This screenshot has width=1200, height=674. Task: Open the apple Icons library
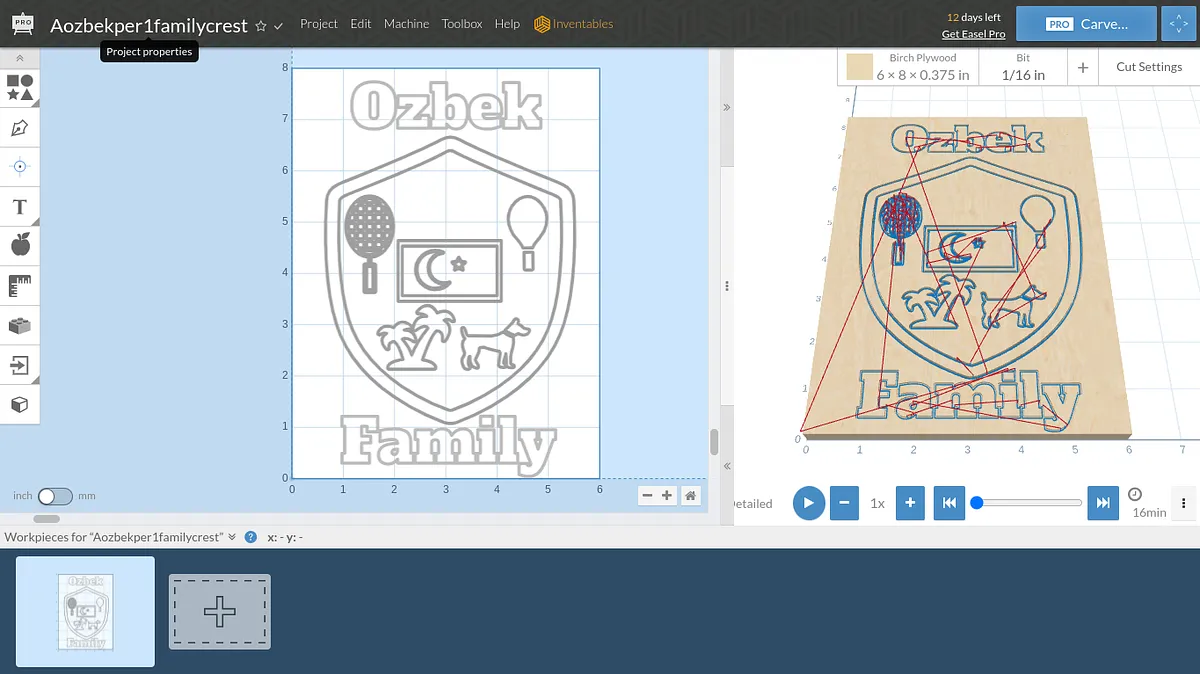click(19, 245)
